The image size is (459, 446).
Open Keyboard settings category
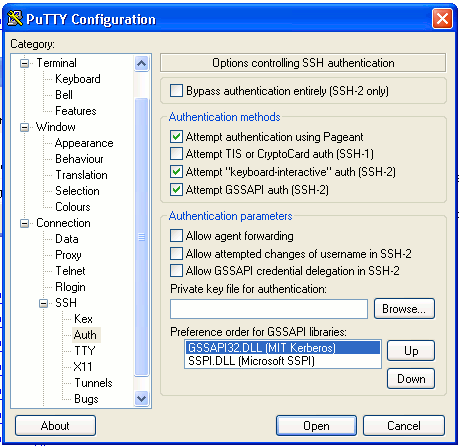78,79
